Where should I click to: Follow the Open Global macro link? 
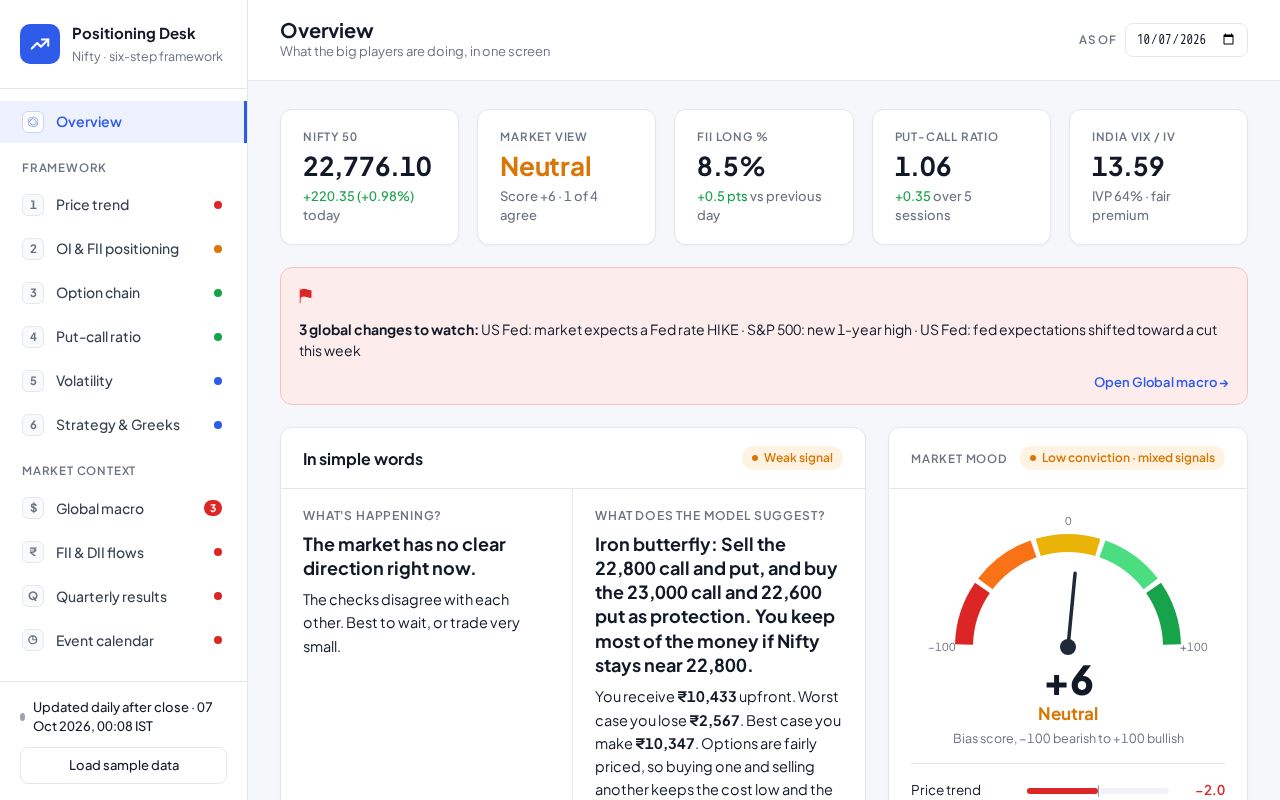pyautogui.click(x=1161, y=382)
